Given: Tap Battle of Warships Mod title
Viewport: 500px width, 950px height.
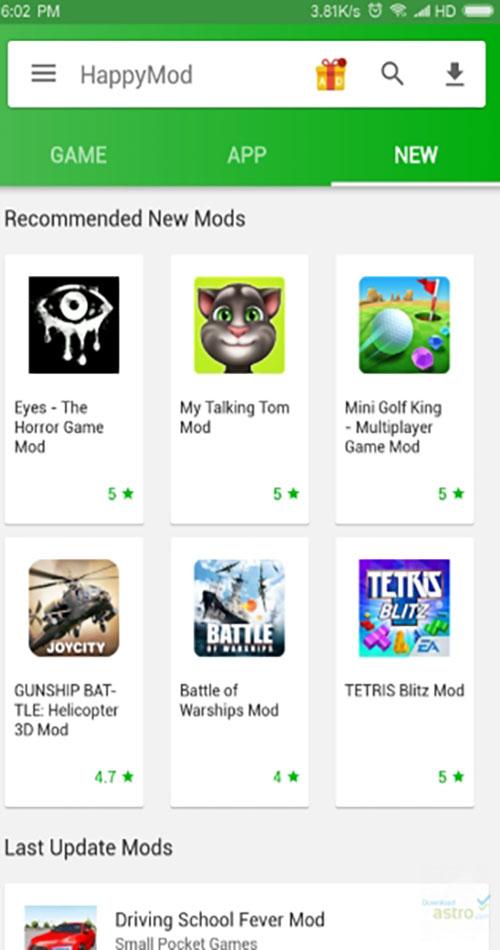Looking at the screenshot, I should (x=229, y=700).
